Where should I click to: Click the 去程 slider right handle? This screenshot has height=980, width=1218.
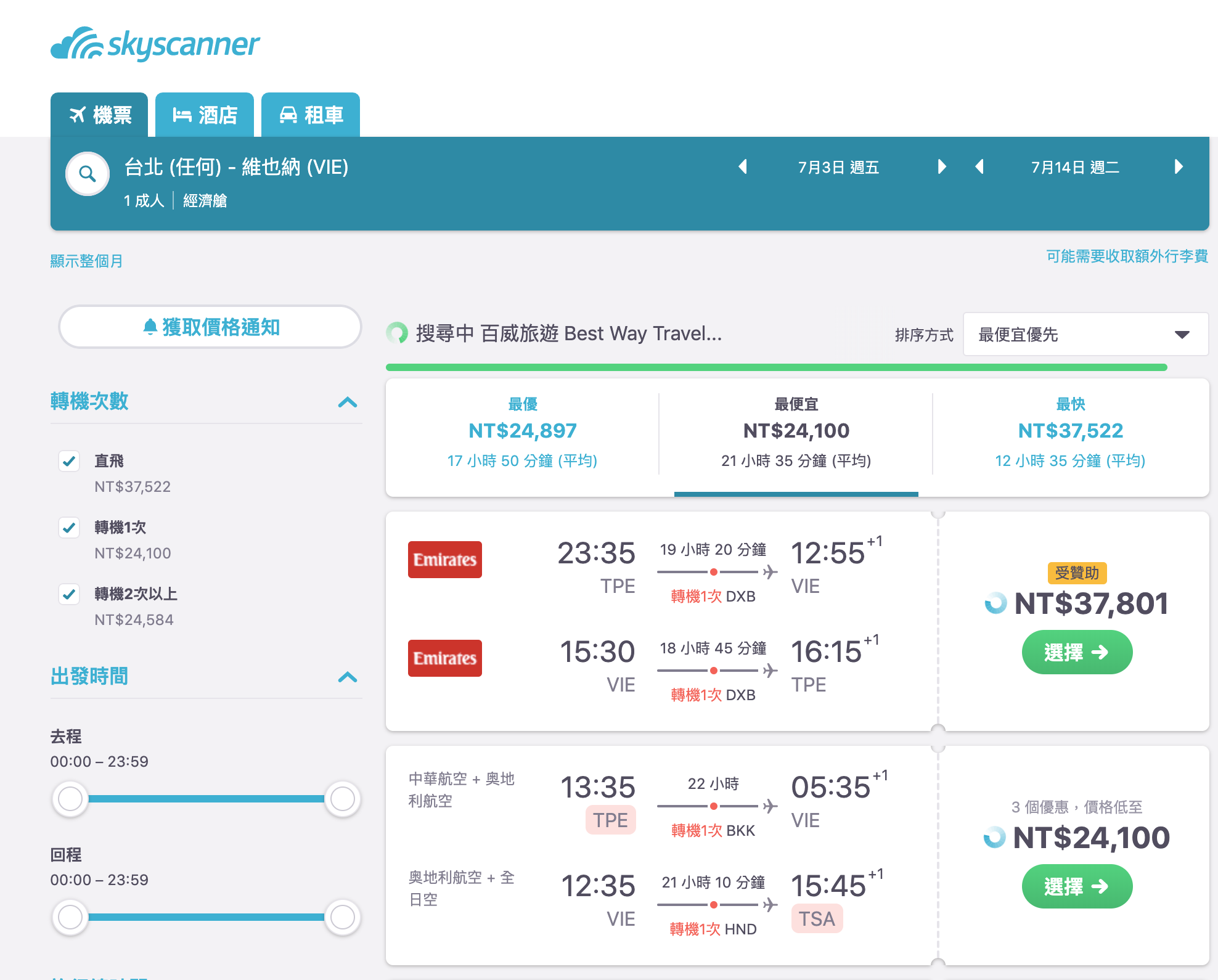click(343, 799)
